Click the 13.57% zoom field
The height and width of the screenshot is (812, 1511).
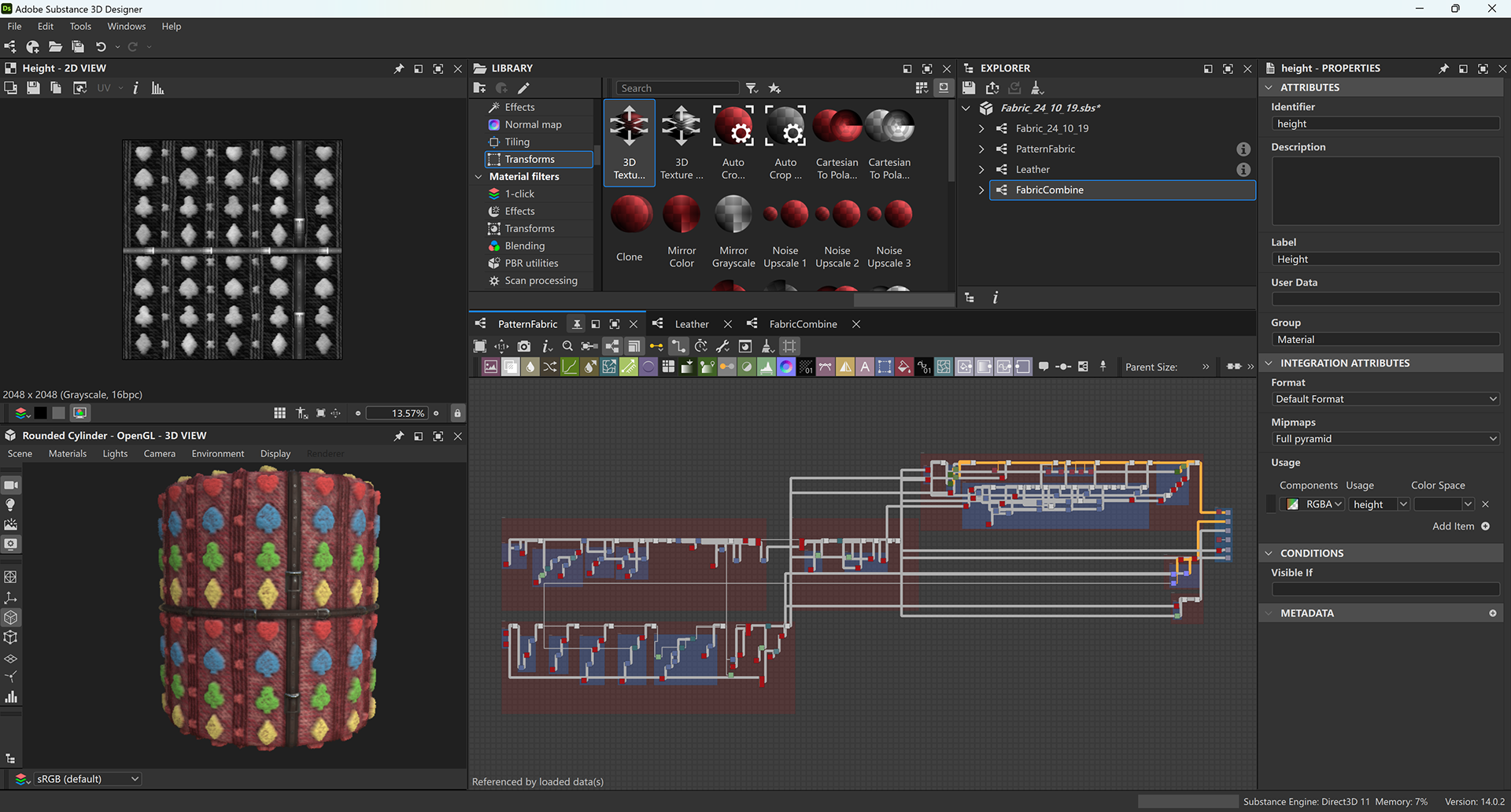pyautogui.click(x=398, y=413)
